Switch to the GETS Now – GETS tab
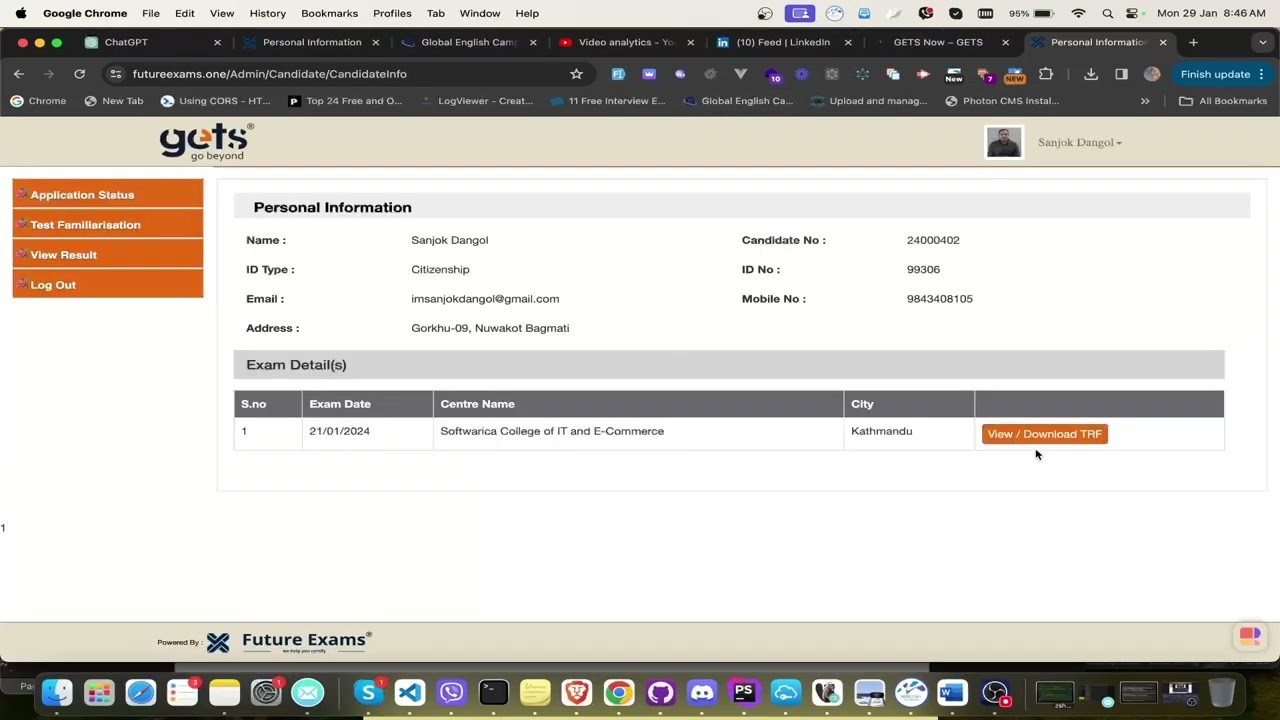This screenshot has height=720, width=1280. [938, 42]
